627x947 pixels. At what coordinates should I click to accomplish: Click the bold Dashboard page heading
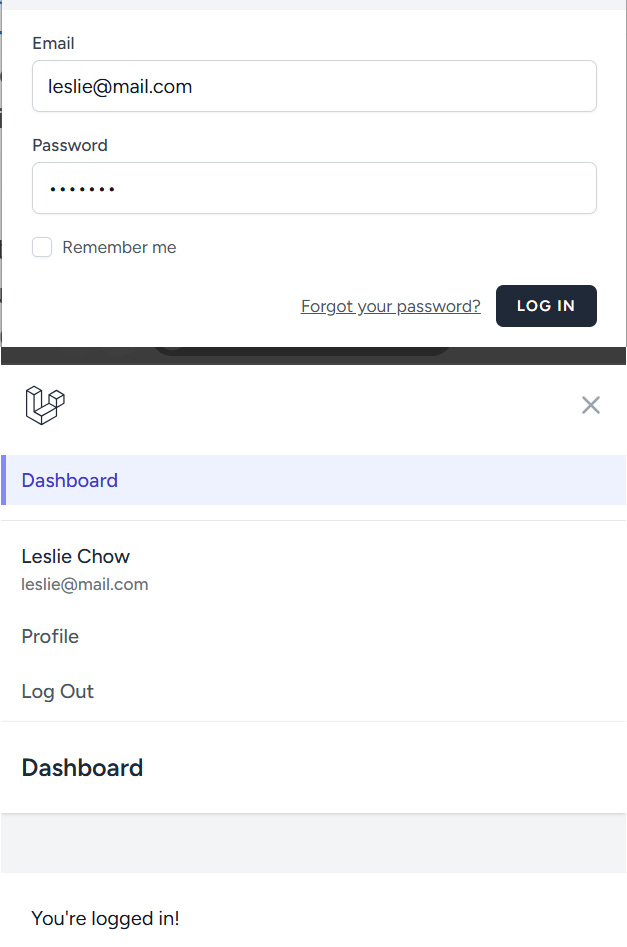point(82,768)
